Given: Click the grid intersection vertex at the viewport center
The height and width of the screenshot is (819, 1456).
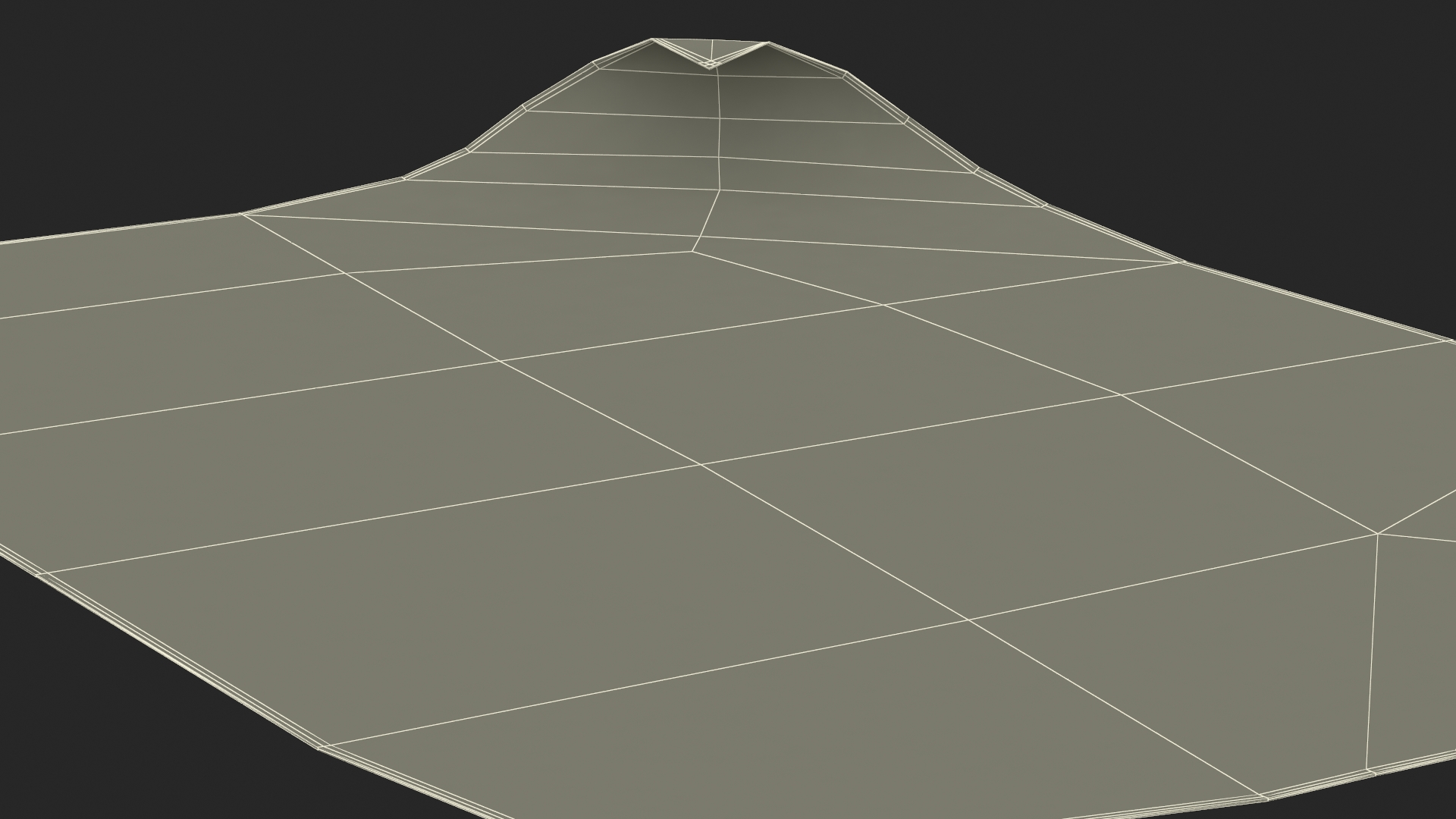Looking at the screenshot, I should click(x=701, y=463).
